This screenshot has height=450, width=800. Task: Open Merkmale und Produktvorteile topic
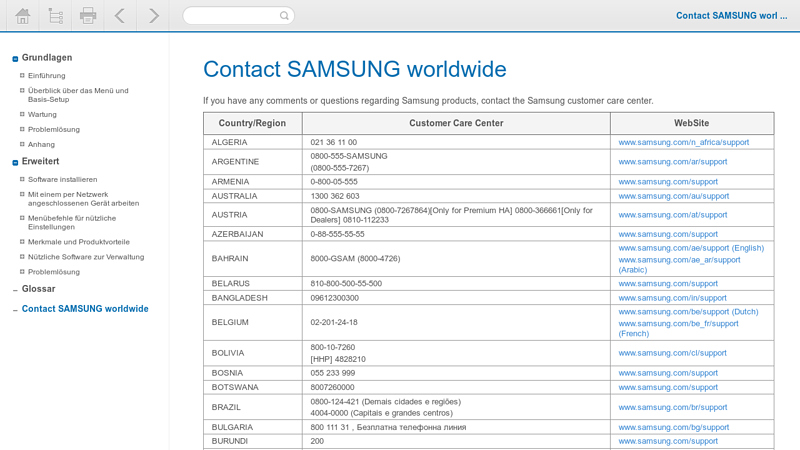pos(79,242)
